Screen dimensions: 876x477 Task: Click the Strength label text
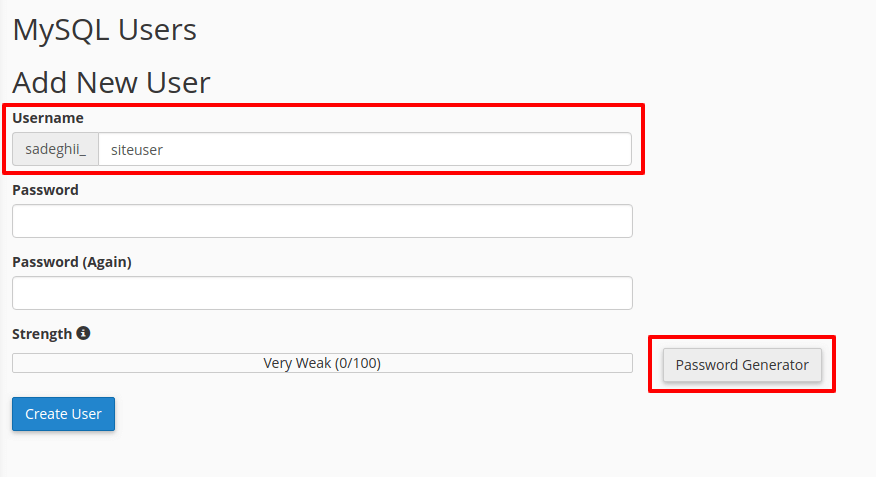point(42,334)
